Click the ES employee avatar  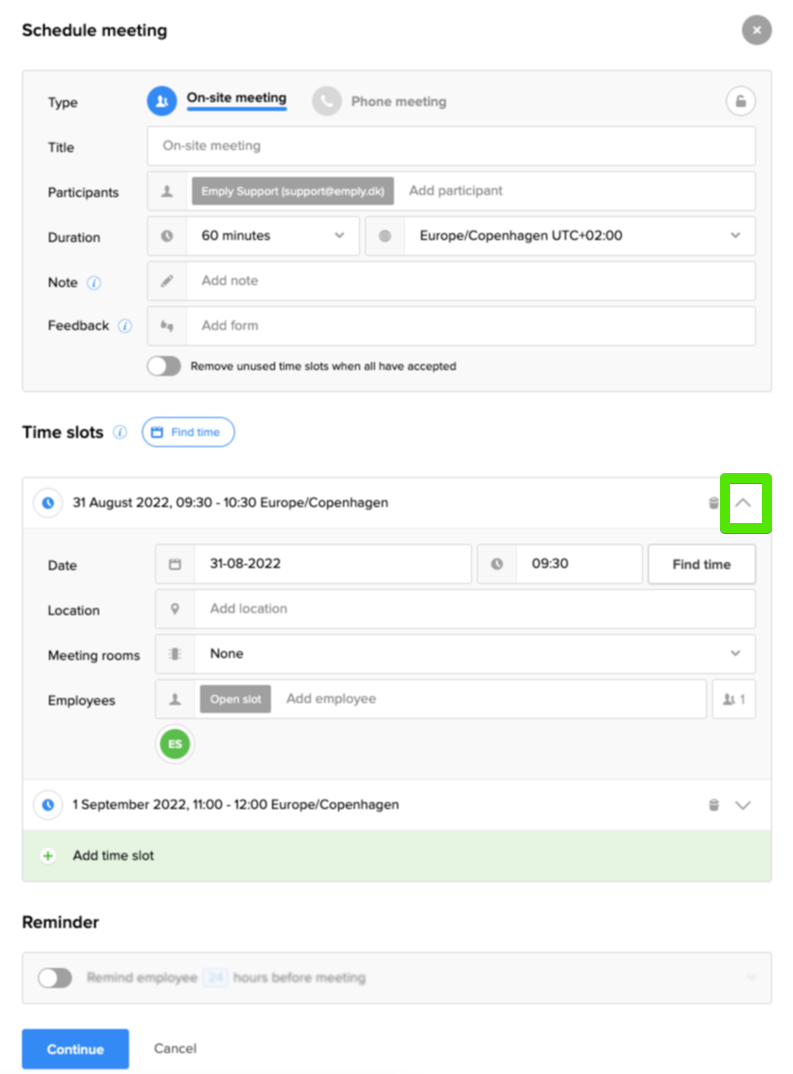175,744
